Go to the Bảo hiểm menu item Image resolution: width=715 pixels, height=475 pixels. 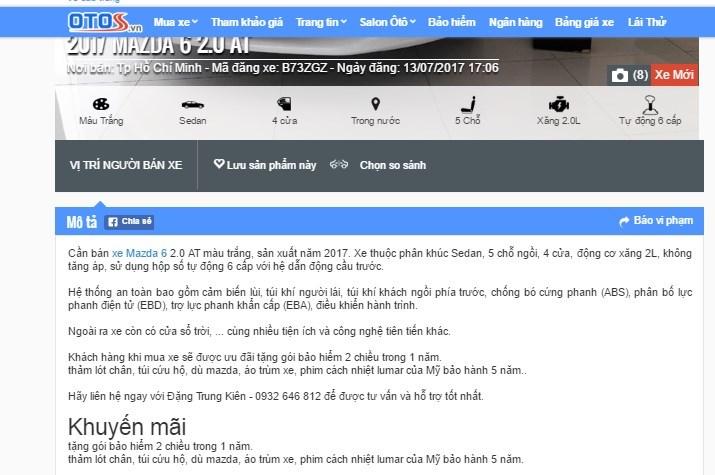click(x=452, y=21)
